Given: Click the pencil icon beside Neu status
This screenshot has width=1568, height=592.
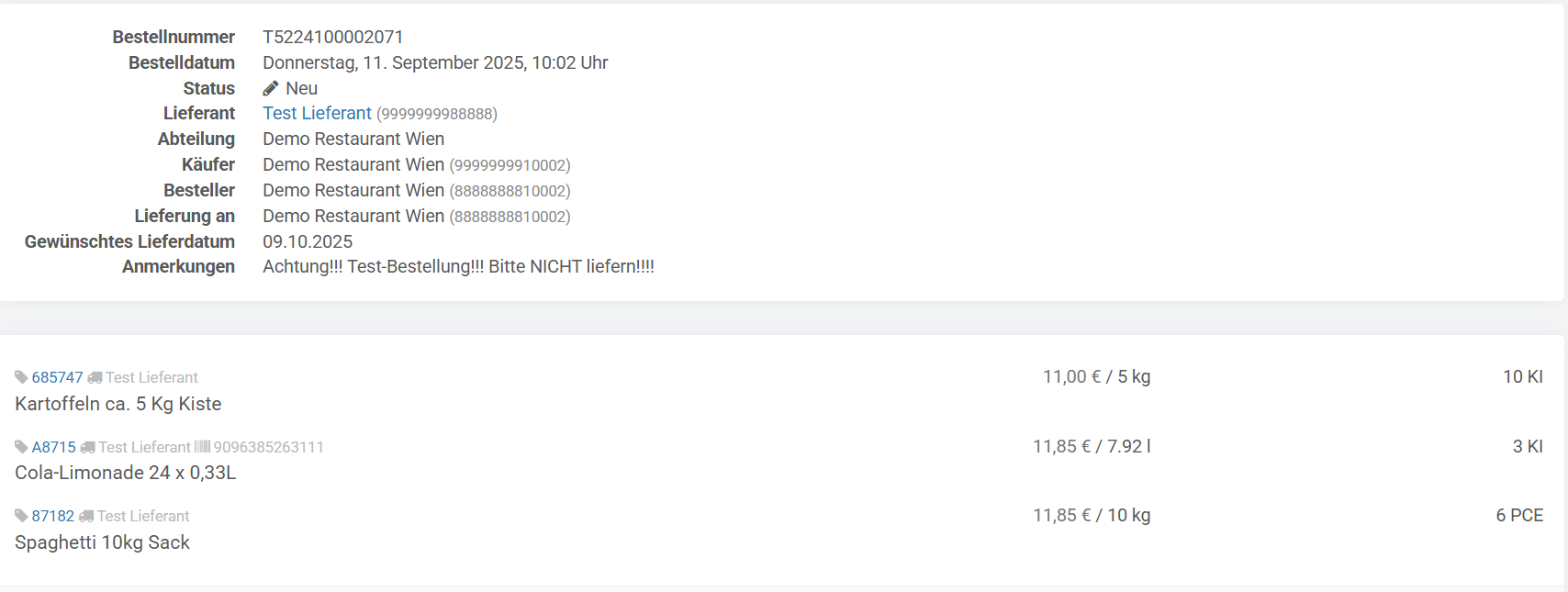Looking at the screenshot, I should click(270, 88).
